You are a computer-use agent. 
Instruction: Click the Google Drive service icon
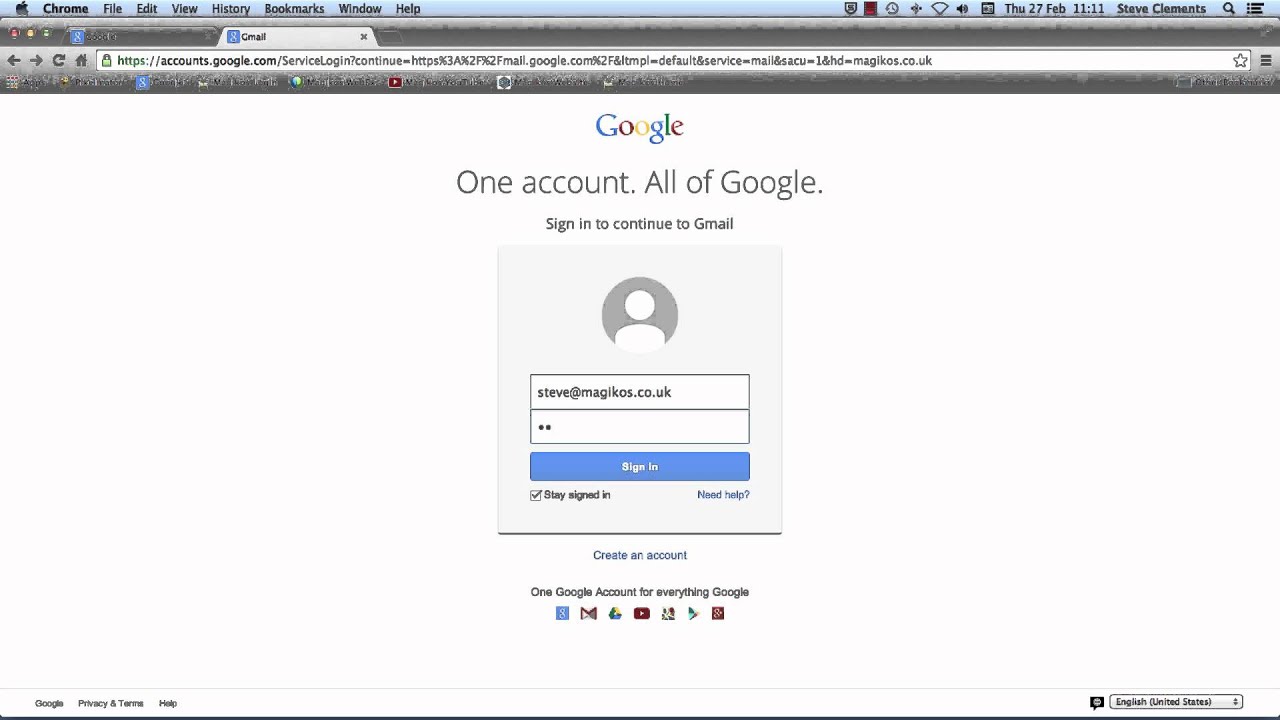615,613
